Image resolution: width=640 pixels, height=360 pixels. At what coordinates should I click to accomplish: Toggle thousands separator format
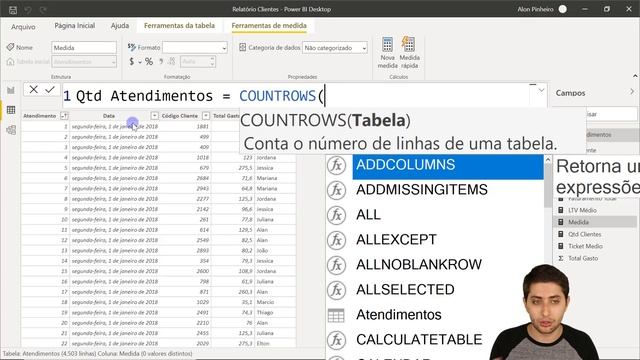[x=161, y=62]
